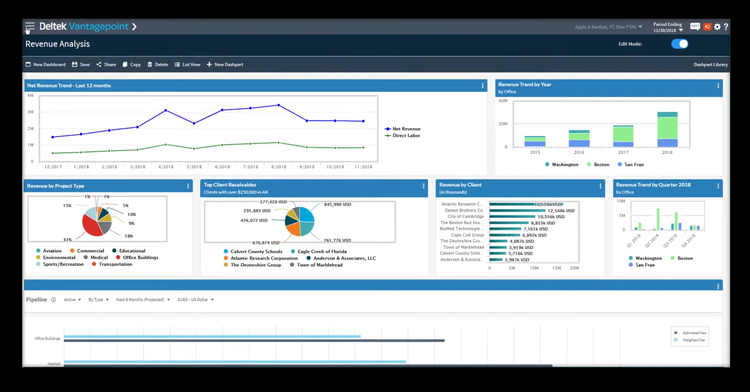Click Estimated Fee in Pipeline legend
750x392 pixels.
pos(690,333)
